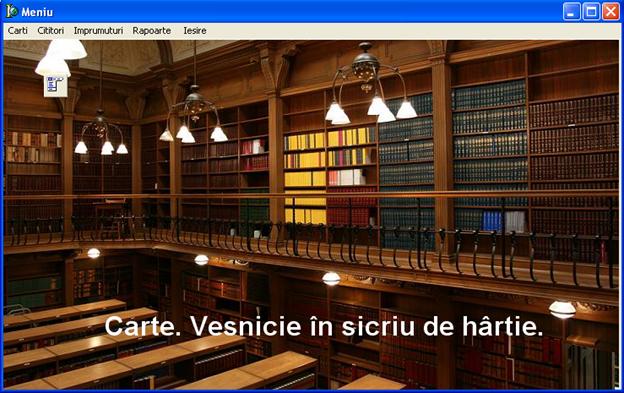Screen dimensions: 624x393
Task: Close the Meniu window
Action: [610, 12]
